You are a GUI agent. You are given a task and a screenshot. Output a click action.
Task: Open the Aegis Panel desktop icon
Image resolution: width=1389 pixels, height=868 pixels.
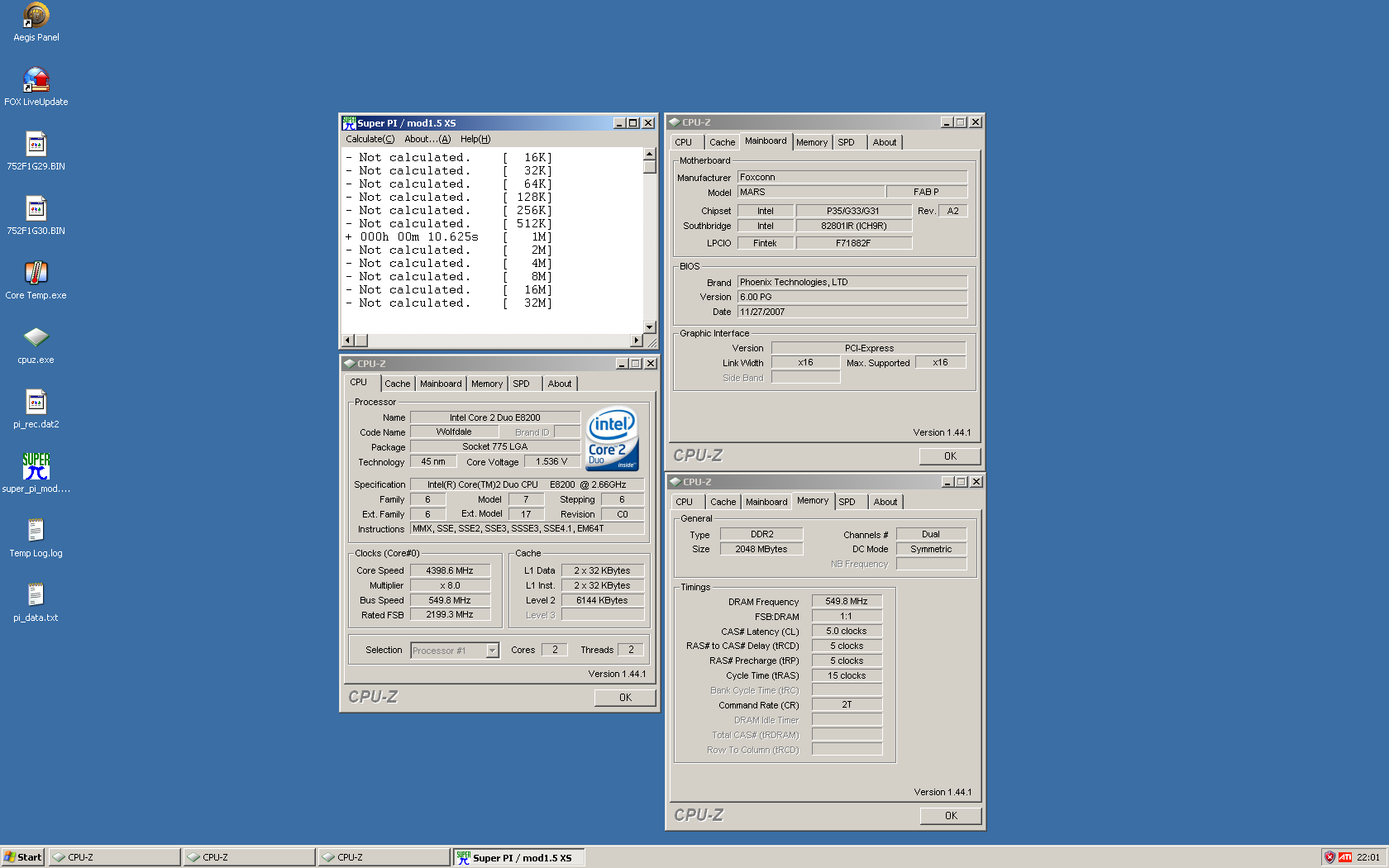pos(36,22)
